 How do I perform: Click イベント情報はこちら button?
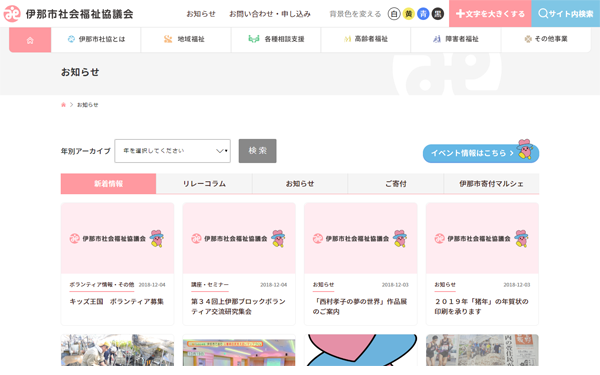click(481, 153)
